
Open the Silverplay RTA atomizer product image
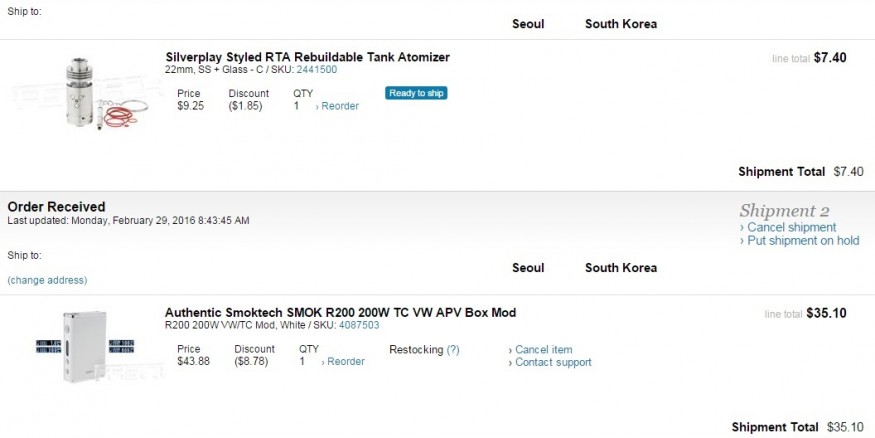tap(106, 93)
